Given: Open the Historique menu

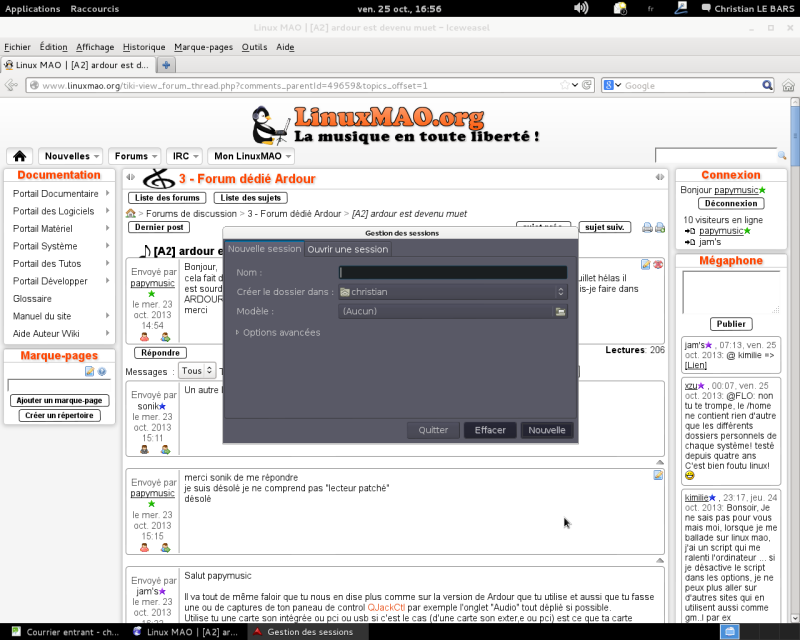Looking at the screenshot, I should click(144, 47).
